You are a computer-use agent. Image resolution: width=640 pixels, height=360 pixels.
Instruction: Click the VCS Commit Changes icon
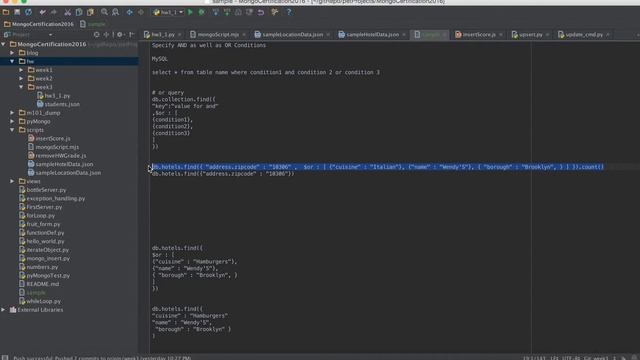(227, 12)
